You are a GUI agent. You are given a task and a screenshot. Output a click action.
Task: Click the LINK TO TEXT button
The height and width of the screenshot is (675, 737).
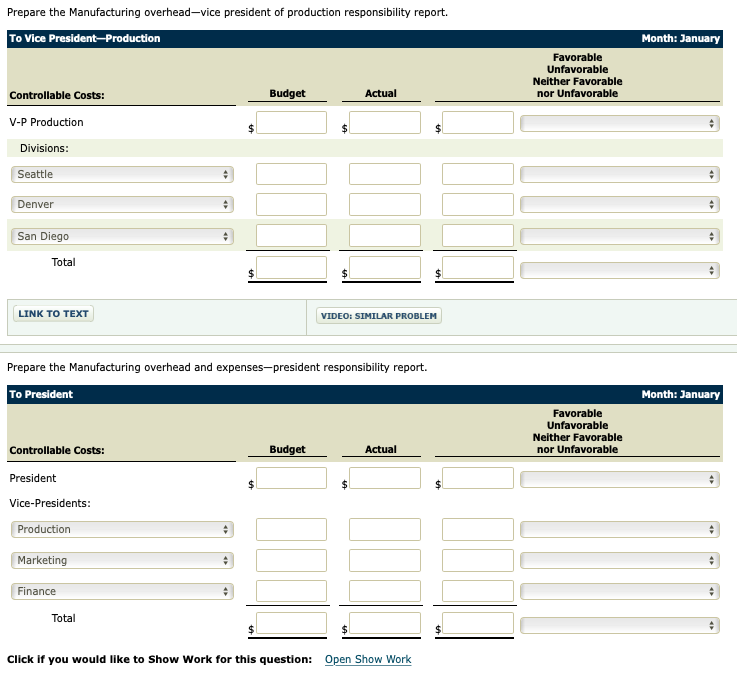pyautogui.click(x=53, y=314)
